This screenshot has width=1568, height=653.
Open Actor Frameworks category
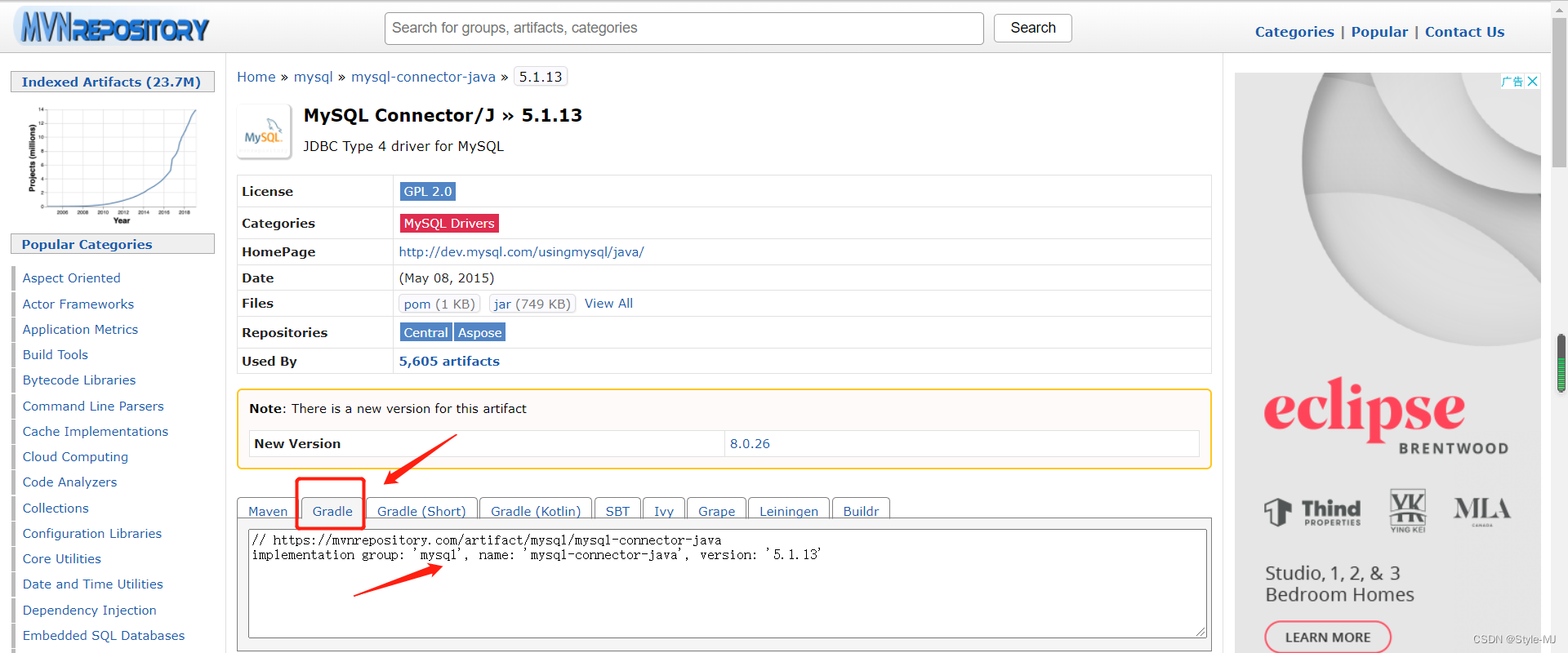click(78, 304)
